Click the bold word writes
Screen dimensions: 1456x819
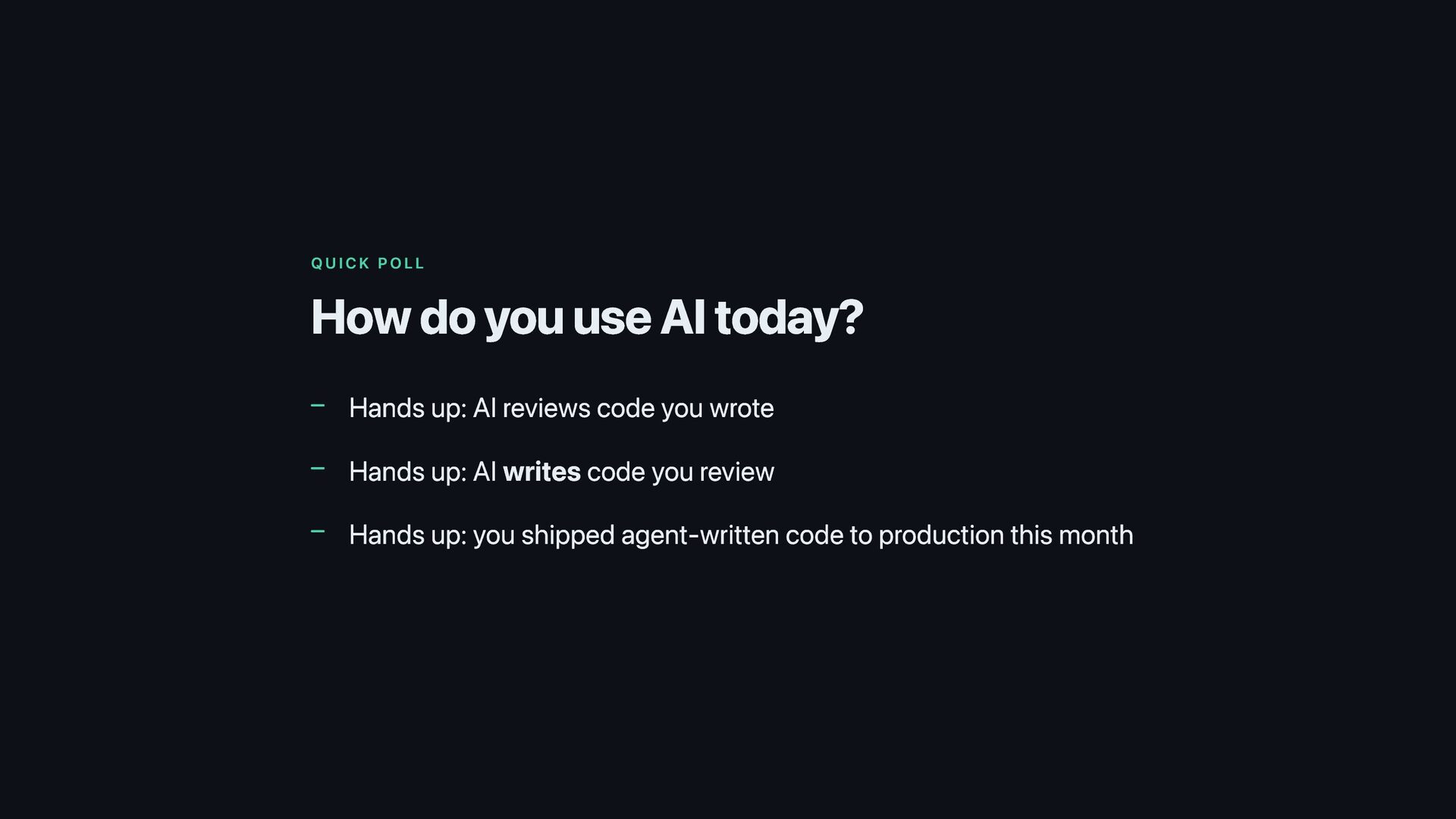[x=541, y=472]
